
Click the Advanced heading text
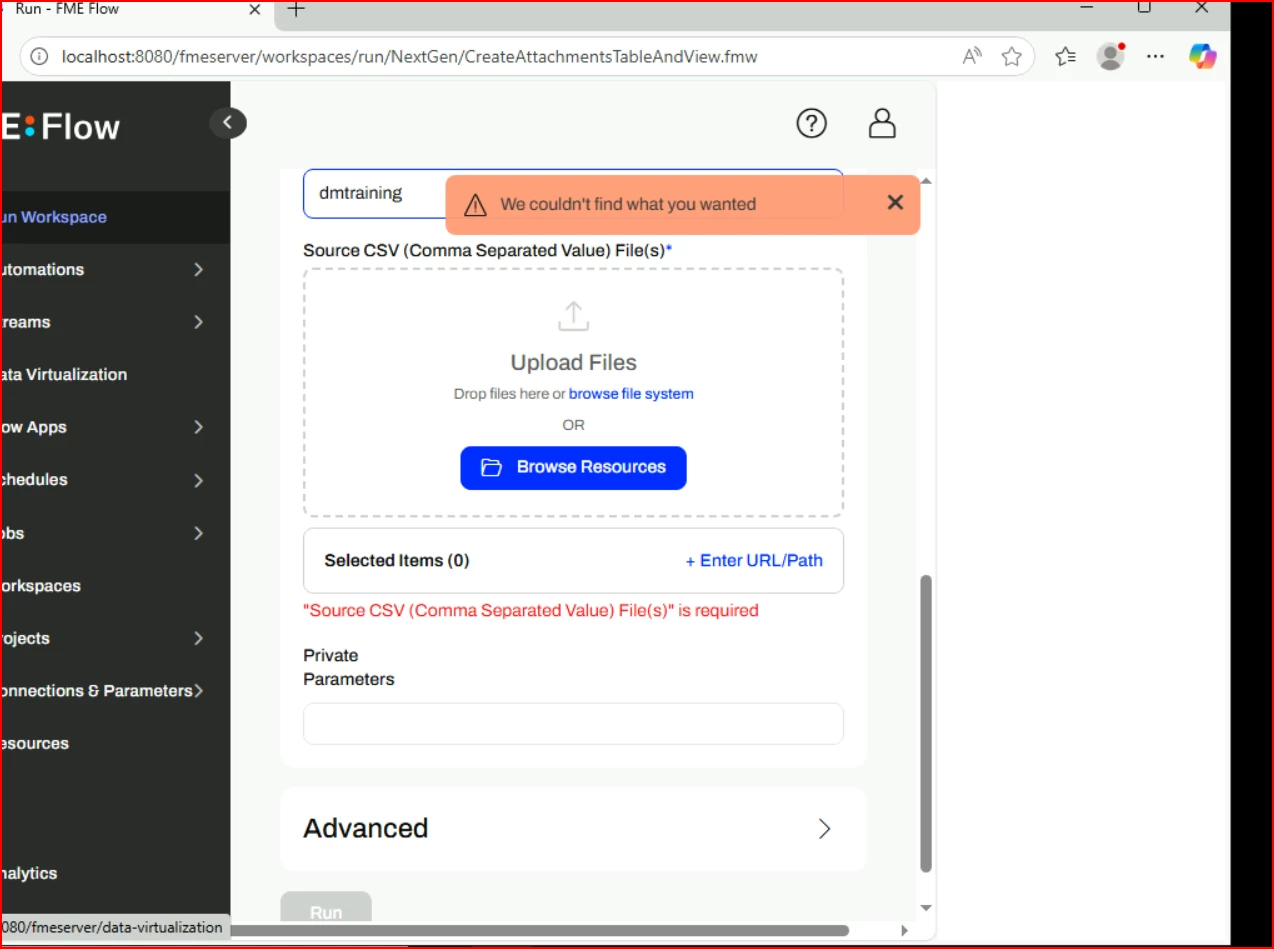click(x=365, y=829)
